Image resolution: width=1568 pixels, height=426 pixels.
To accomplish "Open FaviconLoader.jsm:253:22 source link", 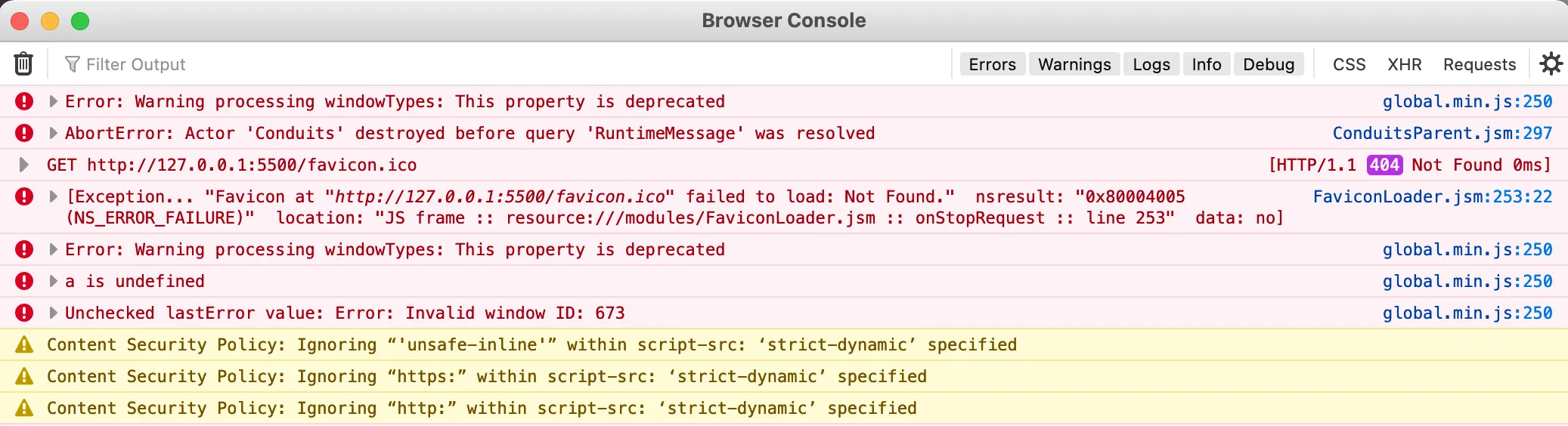I will coord(1432,196).
